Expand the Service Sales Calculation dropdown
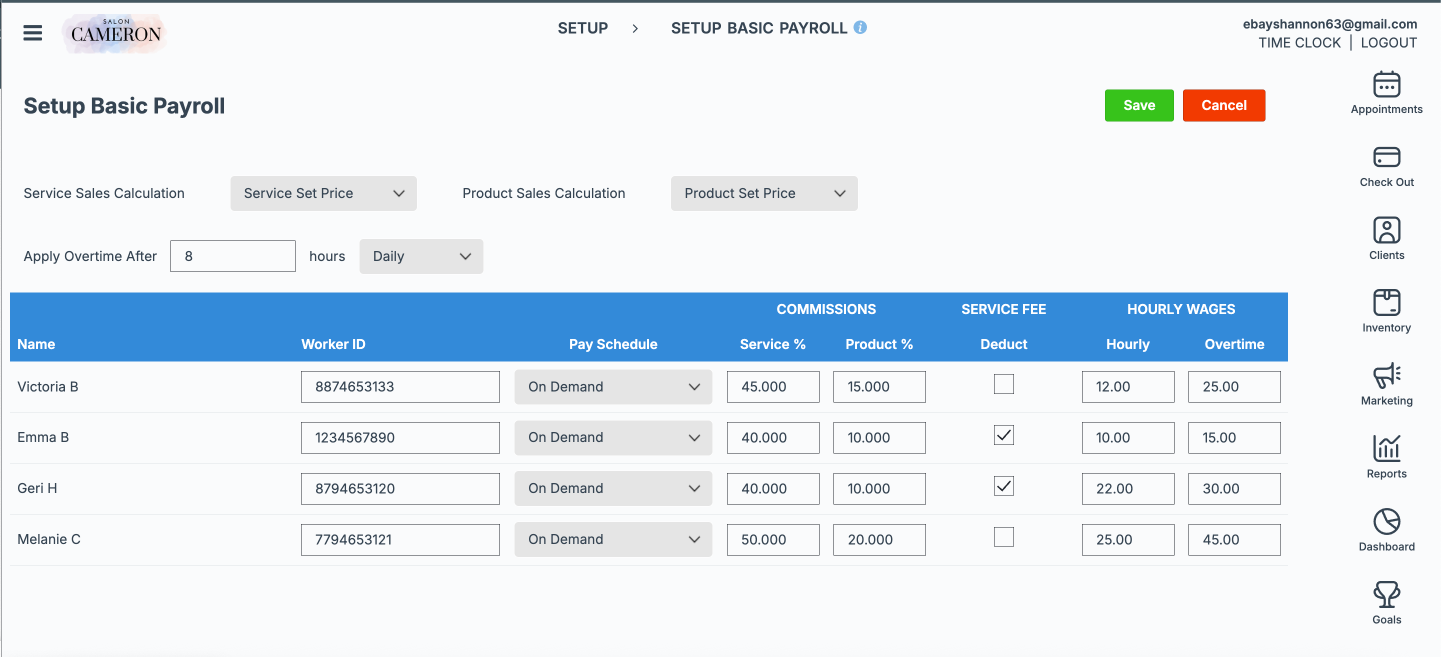 coord(323,194)
